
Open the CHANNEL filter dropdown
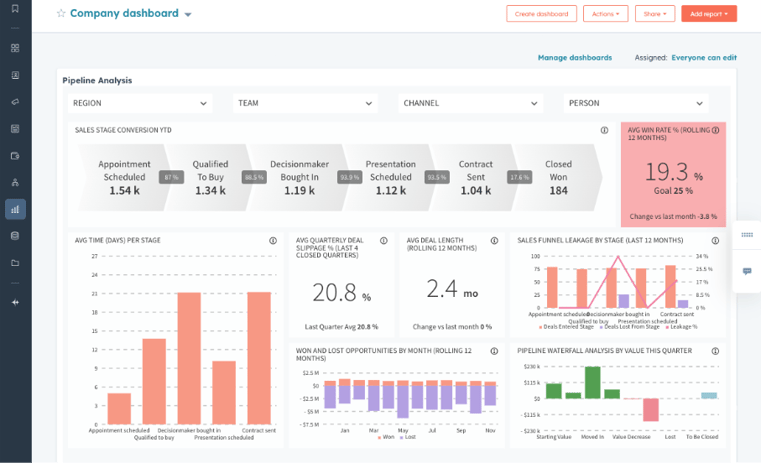click(471, 103)
